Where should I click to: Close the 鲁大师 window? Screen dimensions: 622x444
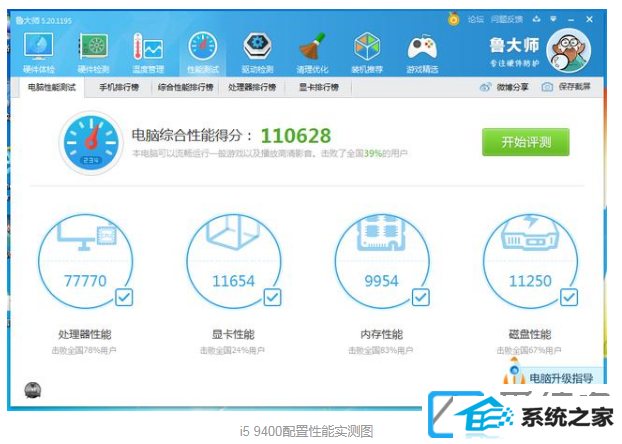[589, 19]
